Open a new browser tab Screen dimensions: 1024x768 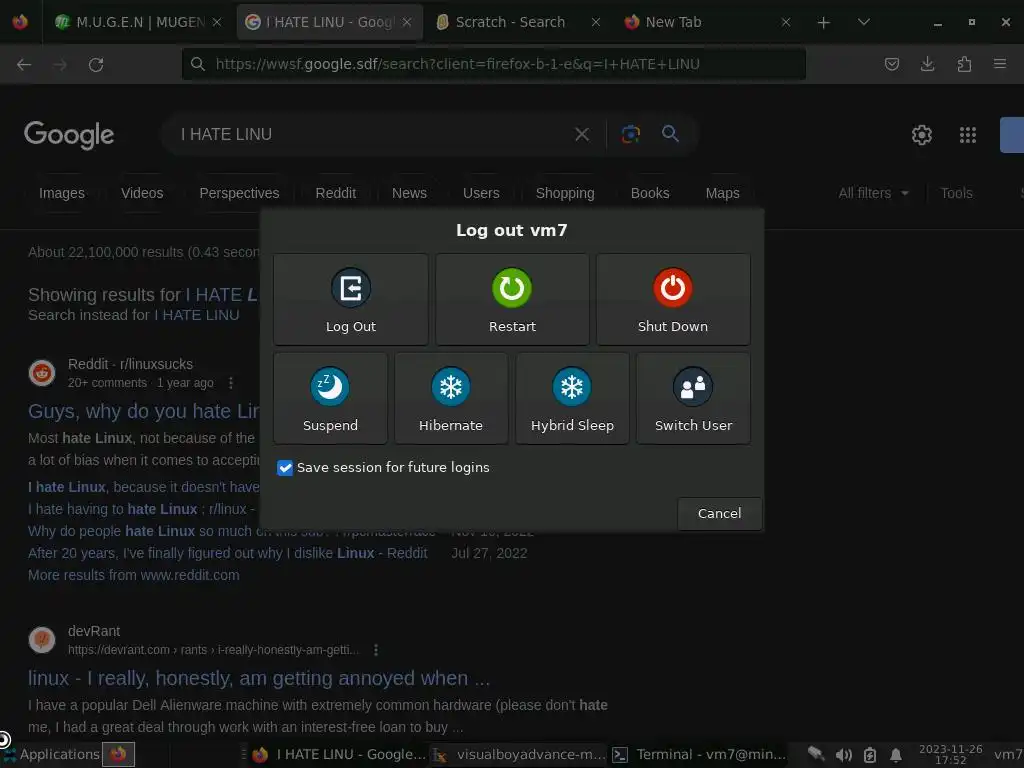point(824,22)
